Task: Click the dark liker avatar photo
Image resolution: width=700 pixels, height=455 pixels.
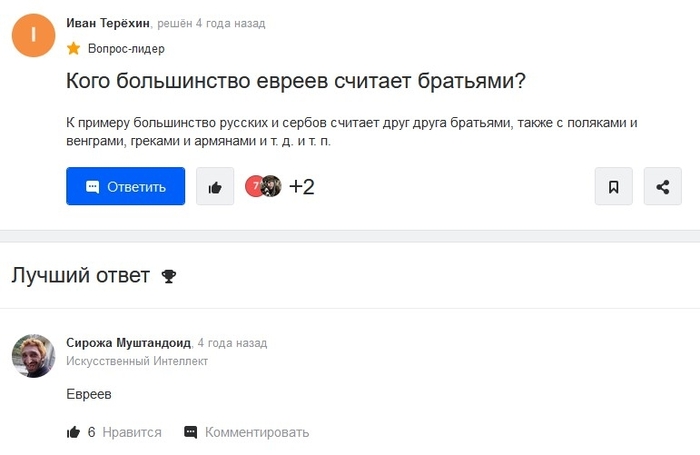Action: coord(271,186)
